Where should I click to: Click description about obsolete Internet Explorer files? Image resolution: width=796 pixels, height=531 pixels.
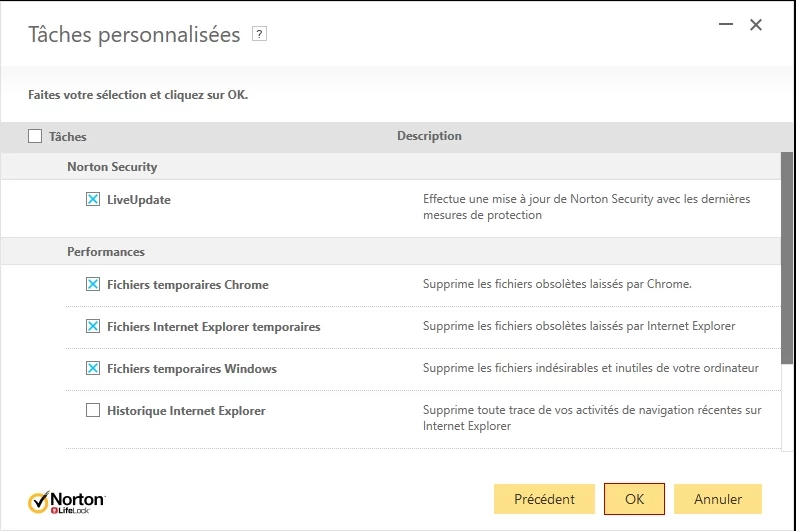(579, 326)
